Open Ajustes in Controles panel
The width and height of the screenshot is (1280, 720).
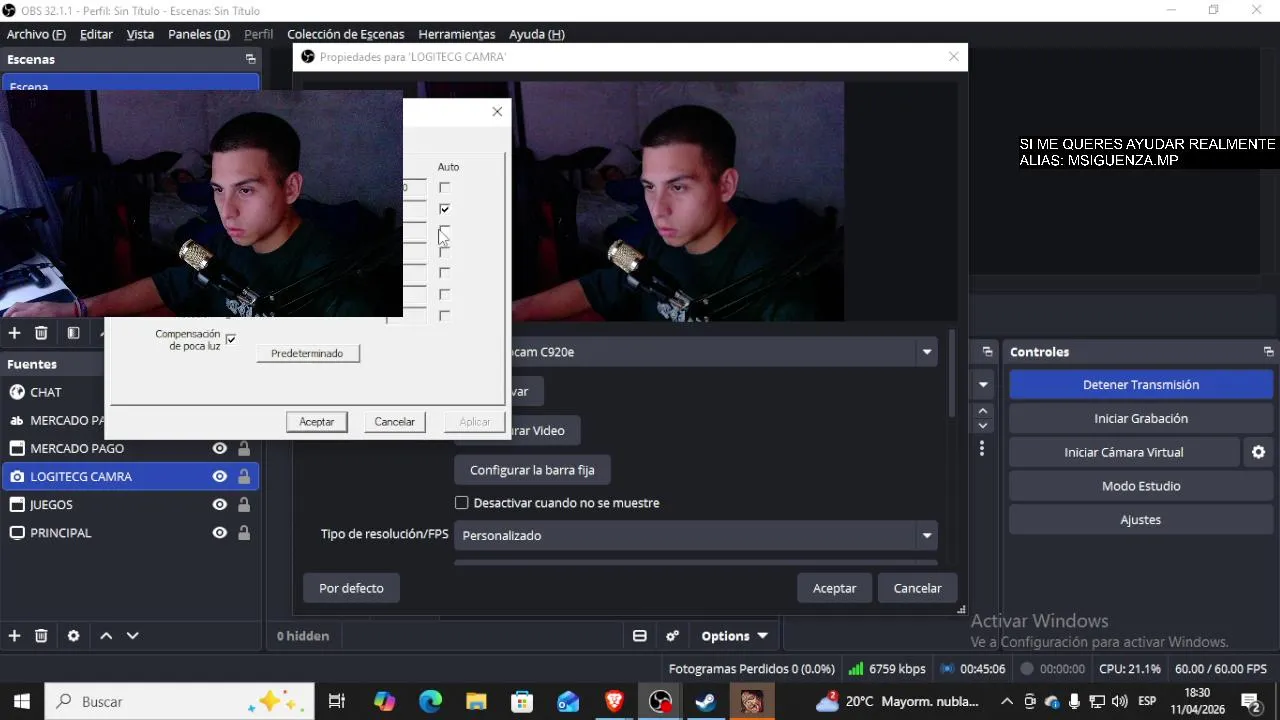pyautogui.click(x=1141, y=520)
